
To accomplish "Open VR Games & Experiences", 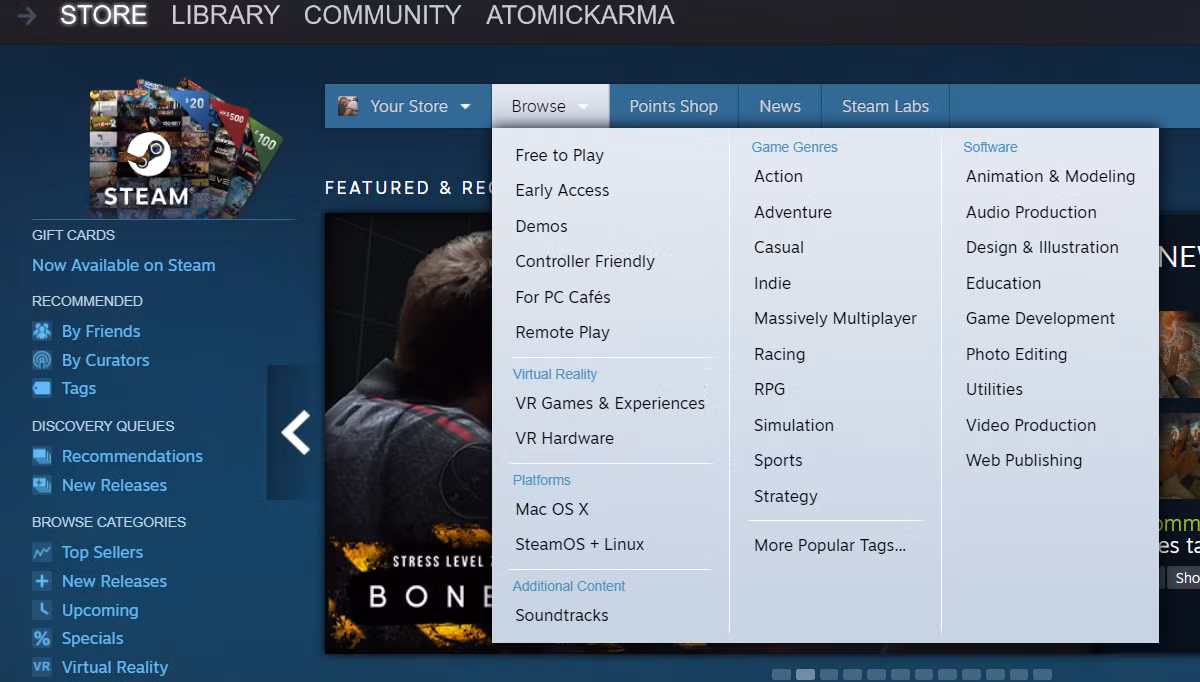I will [610, 403].
